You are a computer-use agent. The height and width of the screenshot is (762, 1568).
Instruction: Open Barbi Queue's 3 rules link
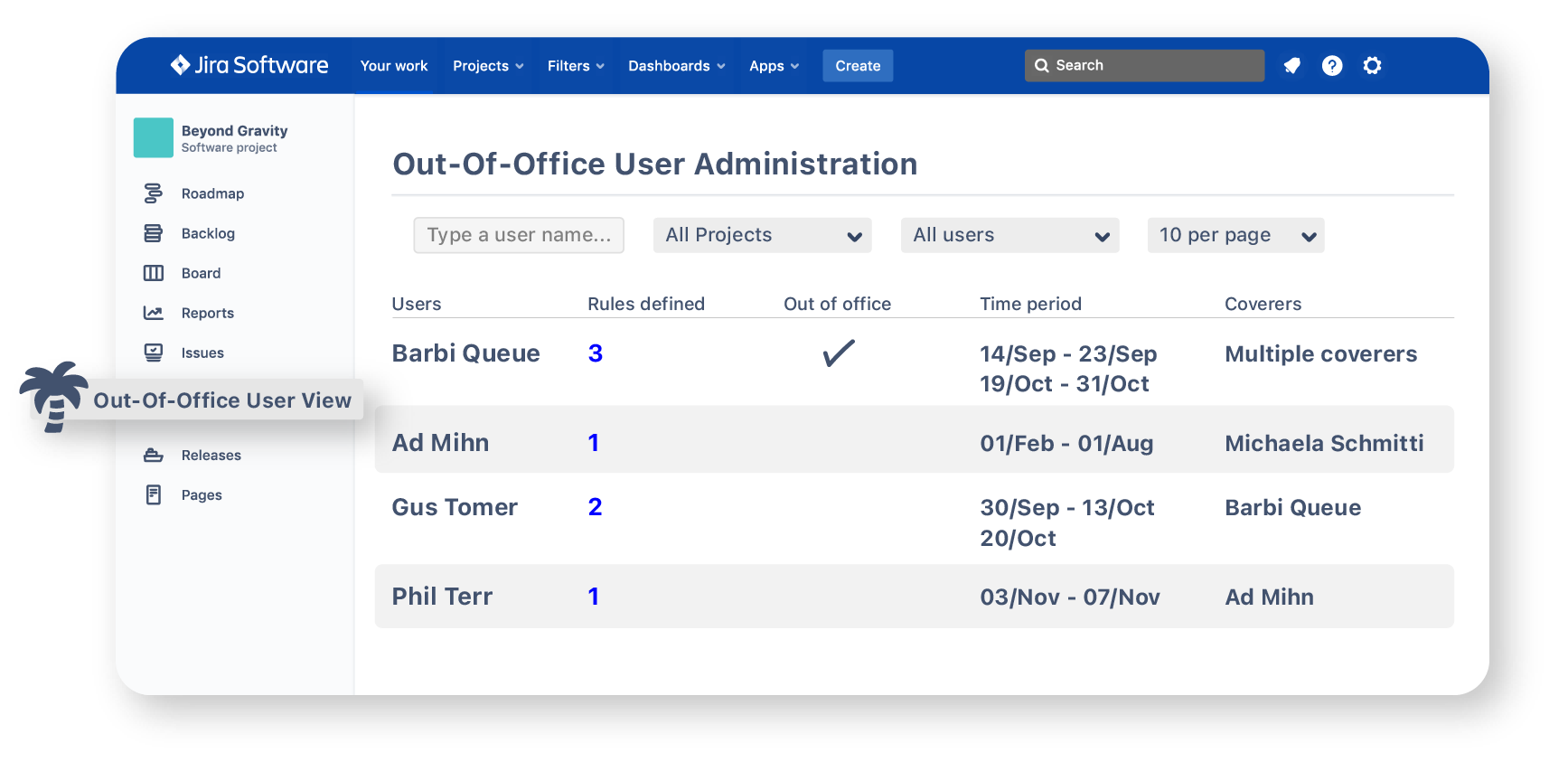point(596,353)
